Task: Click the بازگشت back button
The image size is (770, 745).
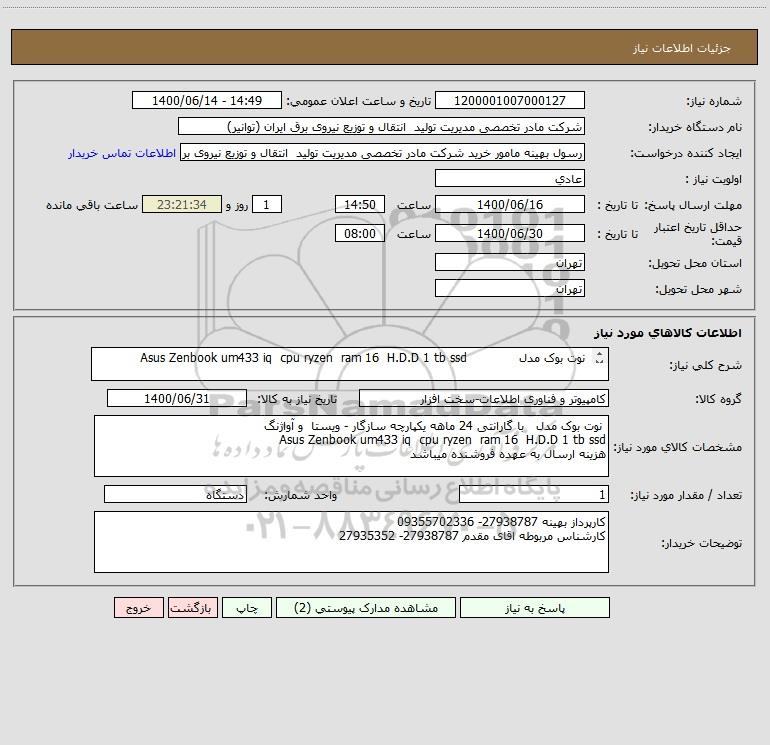Action: click(192, 607)
